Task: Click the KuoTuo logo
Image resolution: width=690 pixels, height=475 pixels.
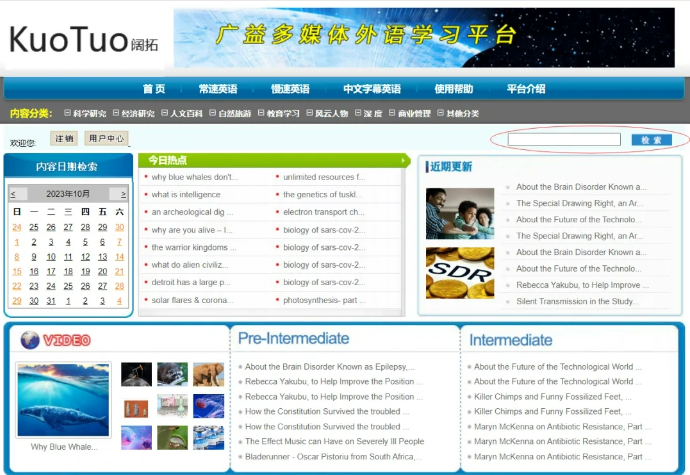Action: [83, 40]
